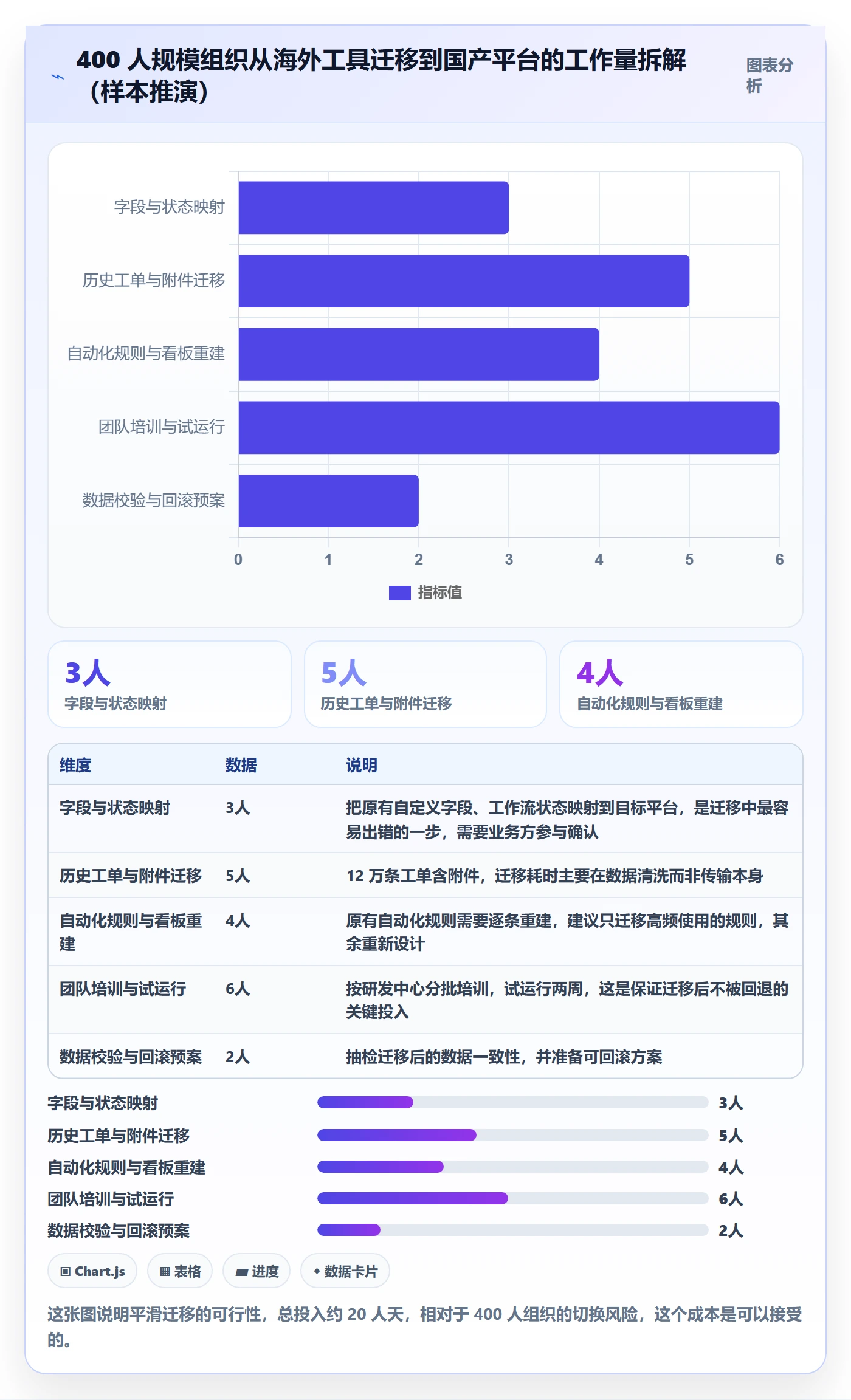This screenshot has width=851, height=1400.
Task: Click the 数据 column header
Action: 241,765
